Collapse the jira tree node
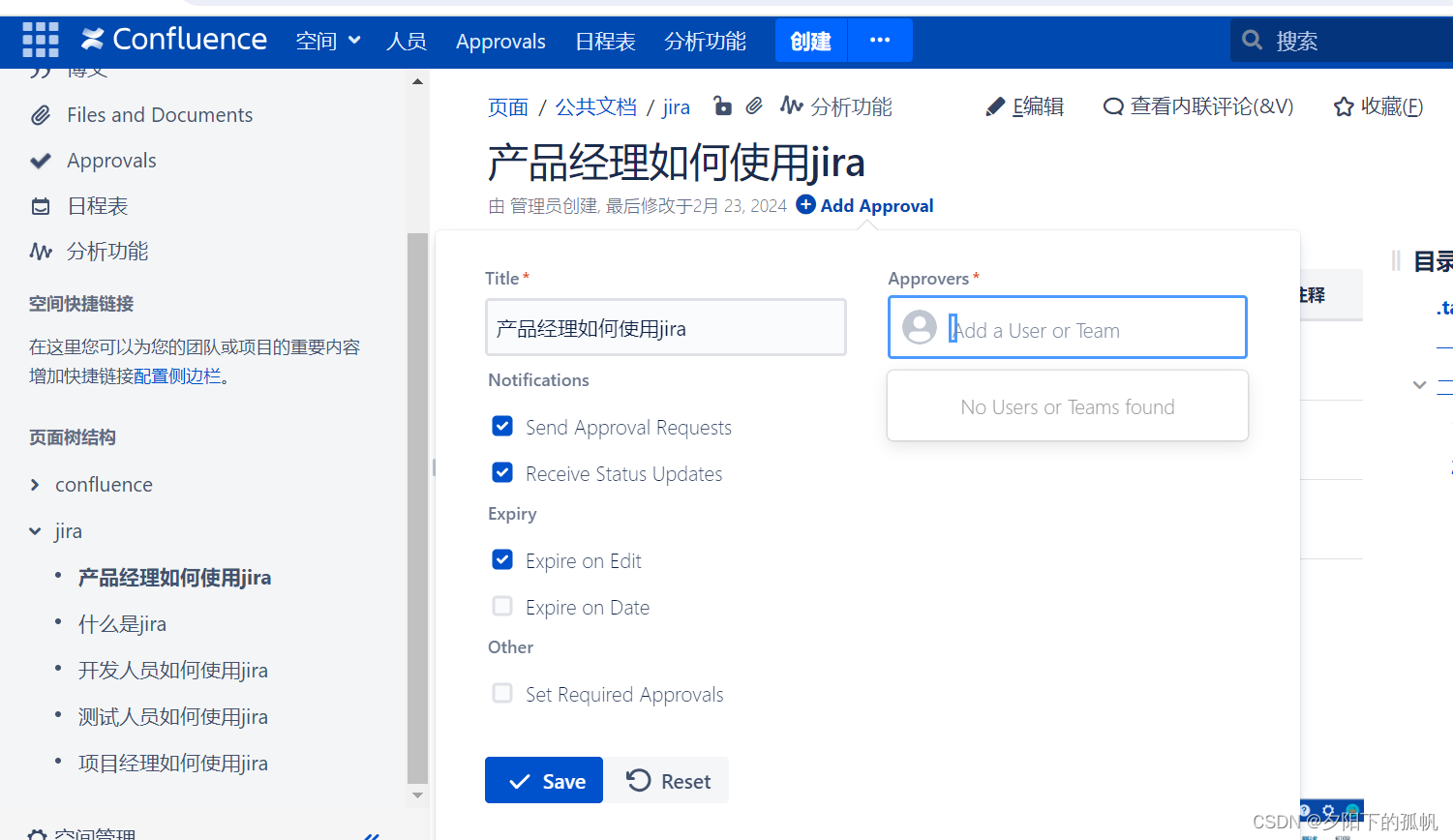This screenshot has height=840, width=1453. pyautogui.click(x=35, y=531)
